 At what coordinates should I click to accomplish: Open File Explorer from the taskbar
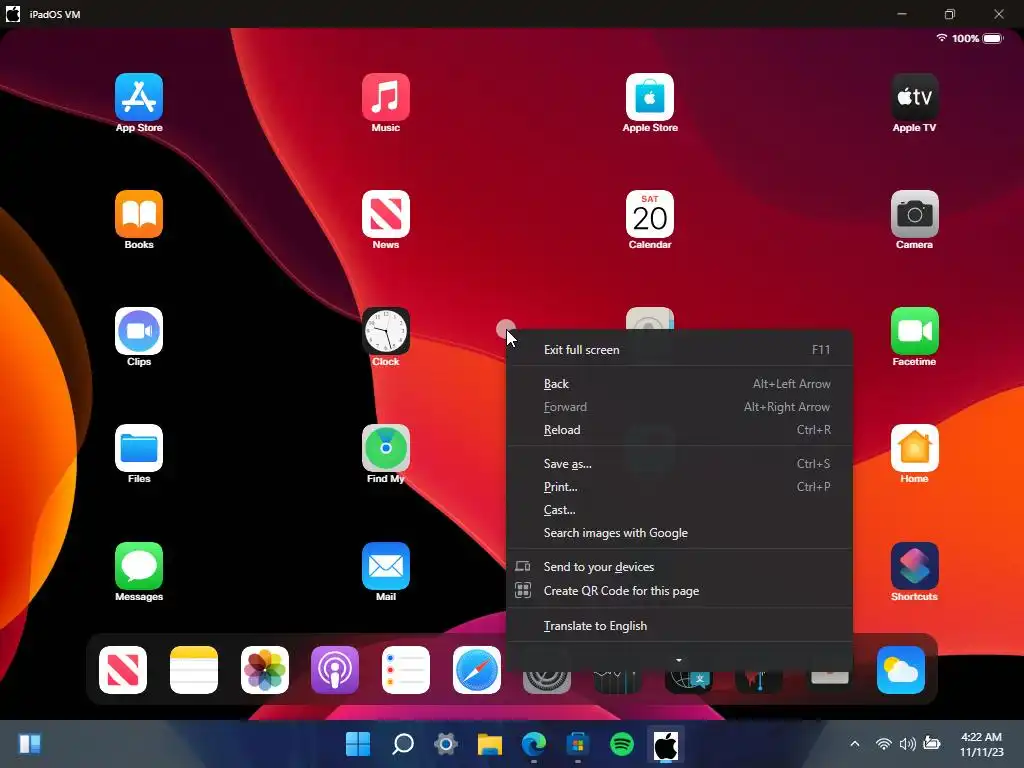(490, 744)
